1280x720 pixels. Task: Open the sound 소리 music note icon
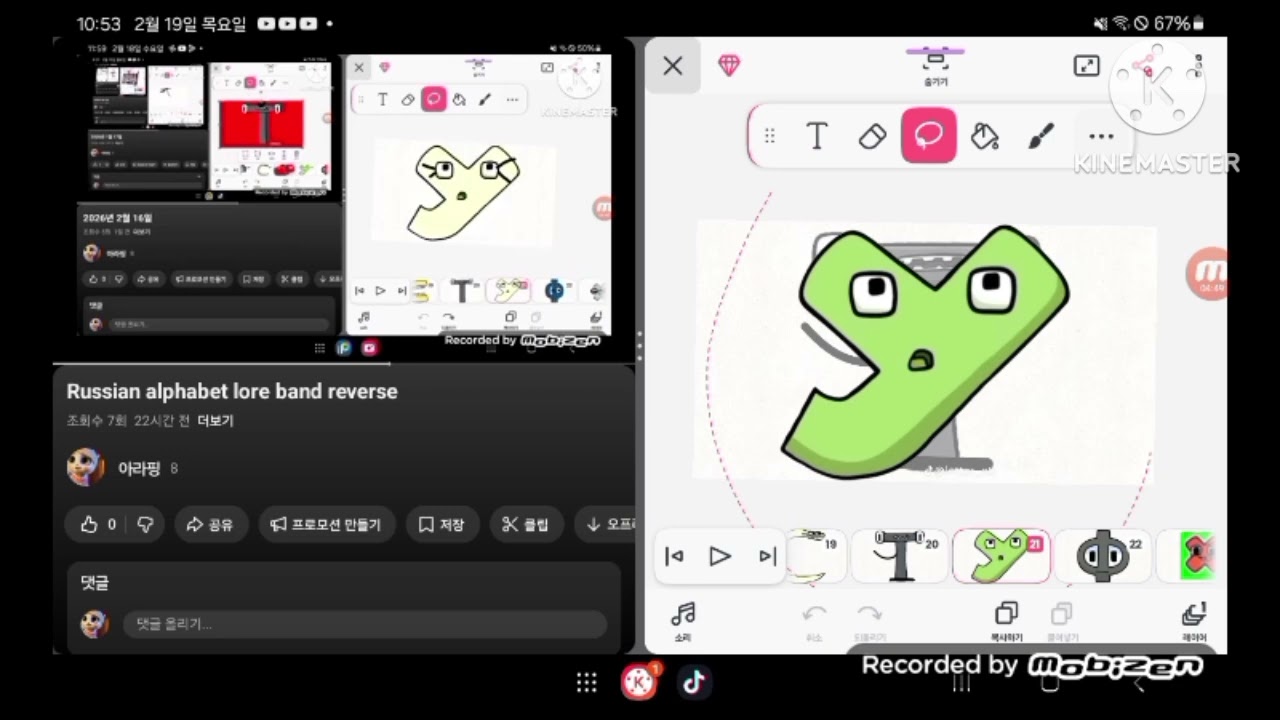tap(683, 620)
